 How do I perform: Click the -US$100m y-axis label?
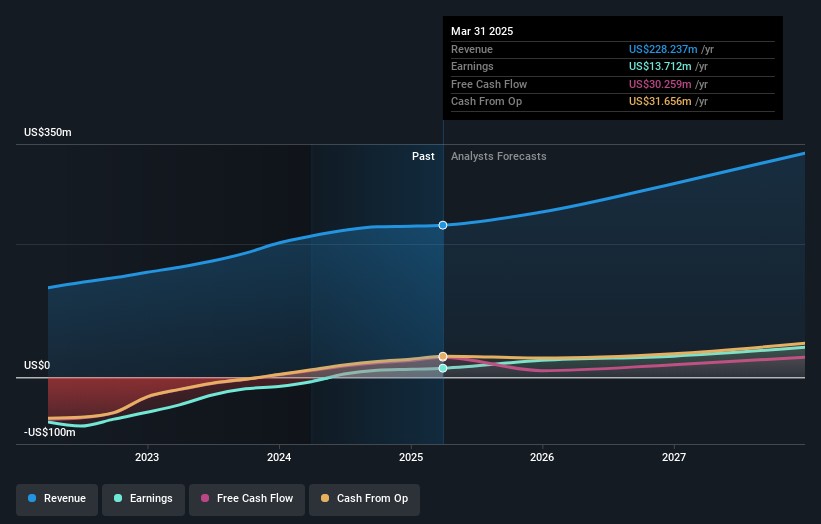click(x=50, y=432)
